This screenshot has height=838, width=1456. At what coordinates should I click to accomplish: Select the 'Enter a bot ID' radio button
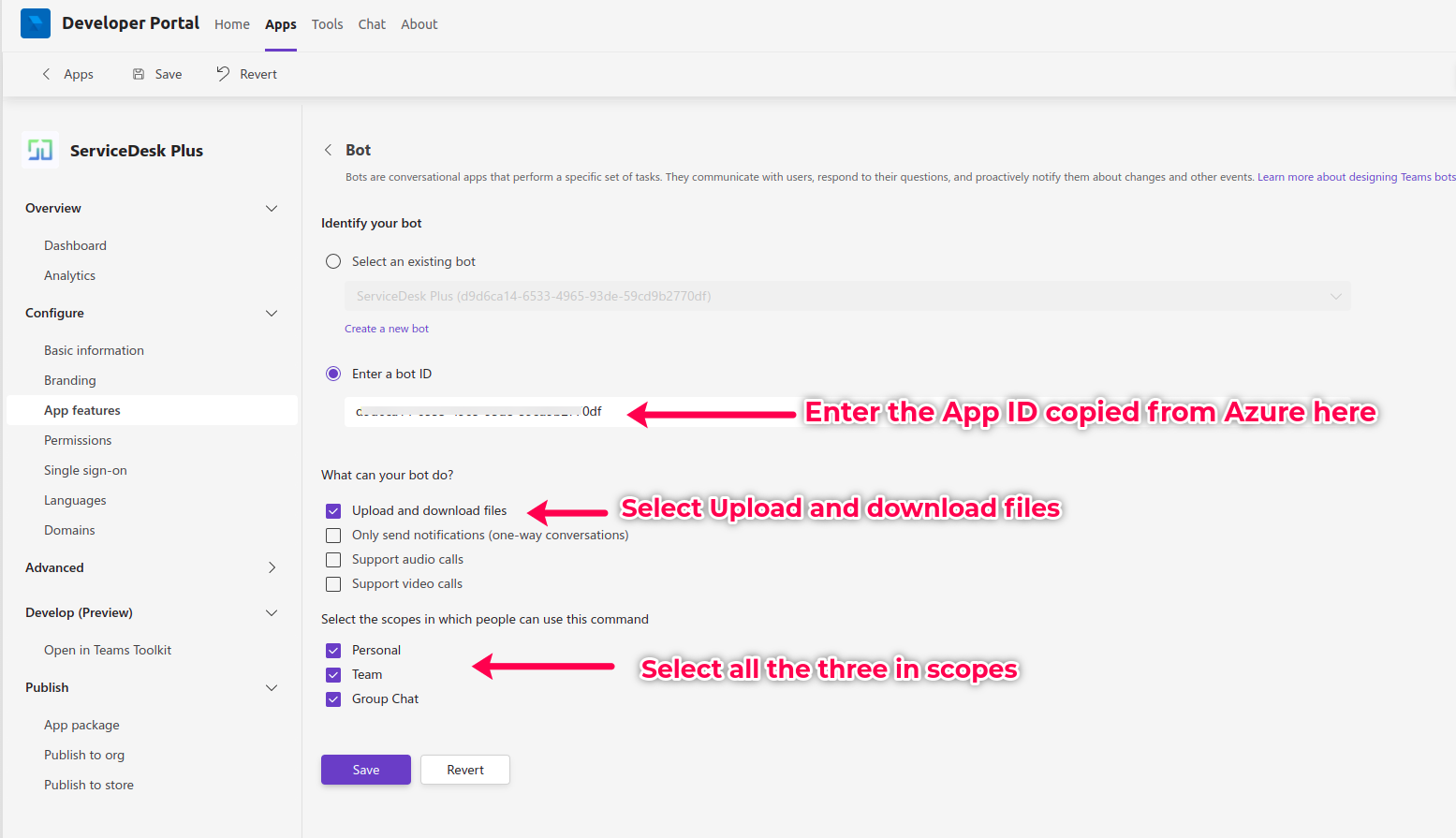click(x=333, y=374)
